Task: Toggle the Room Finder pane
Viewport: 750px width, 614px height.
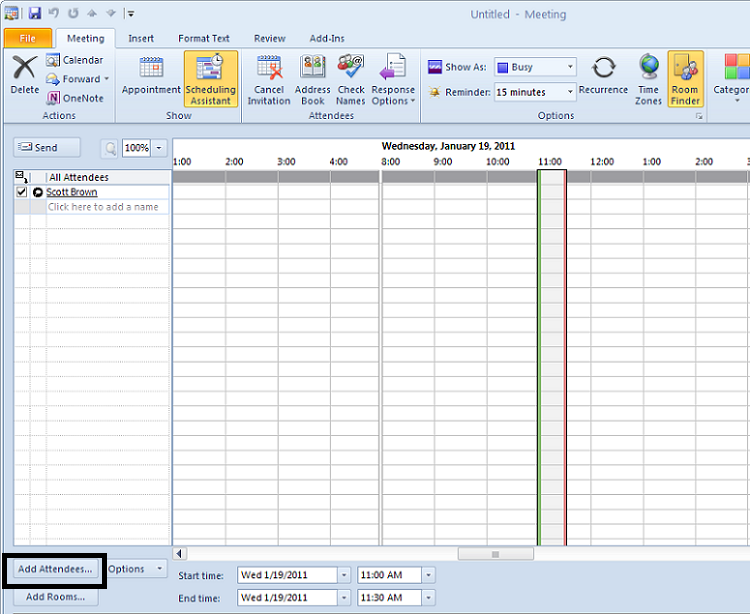Action: pyautogui.click(x=685, y=79)
